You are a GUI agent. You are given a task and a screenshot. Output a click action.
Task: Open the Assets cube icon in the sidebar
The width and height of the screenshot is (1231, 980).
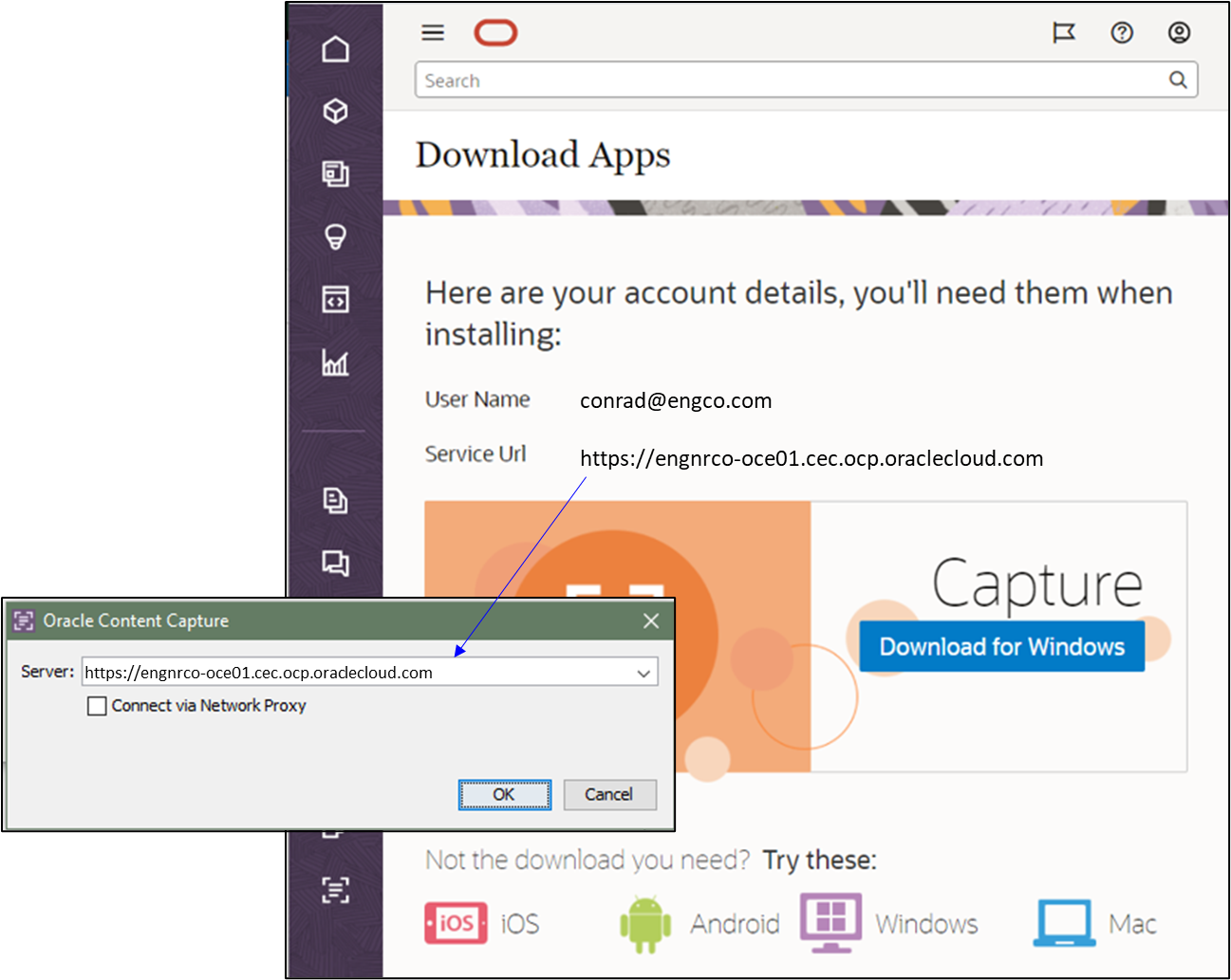coord(336,111)
